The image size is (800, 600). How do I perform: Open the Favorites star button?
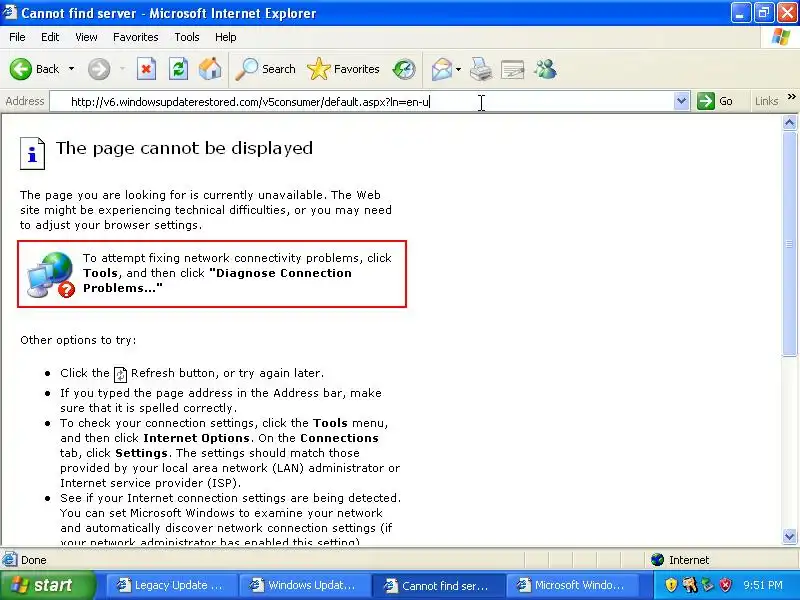[x=343, y=69]
